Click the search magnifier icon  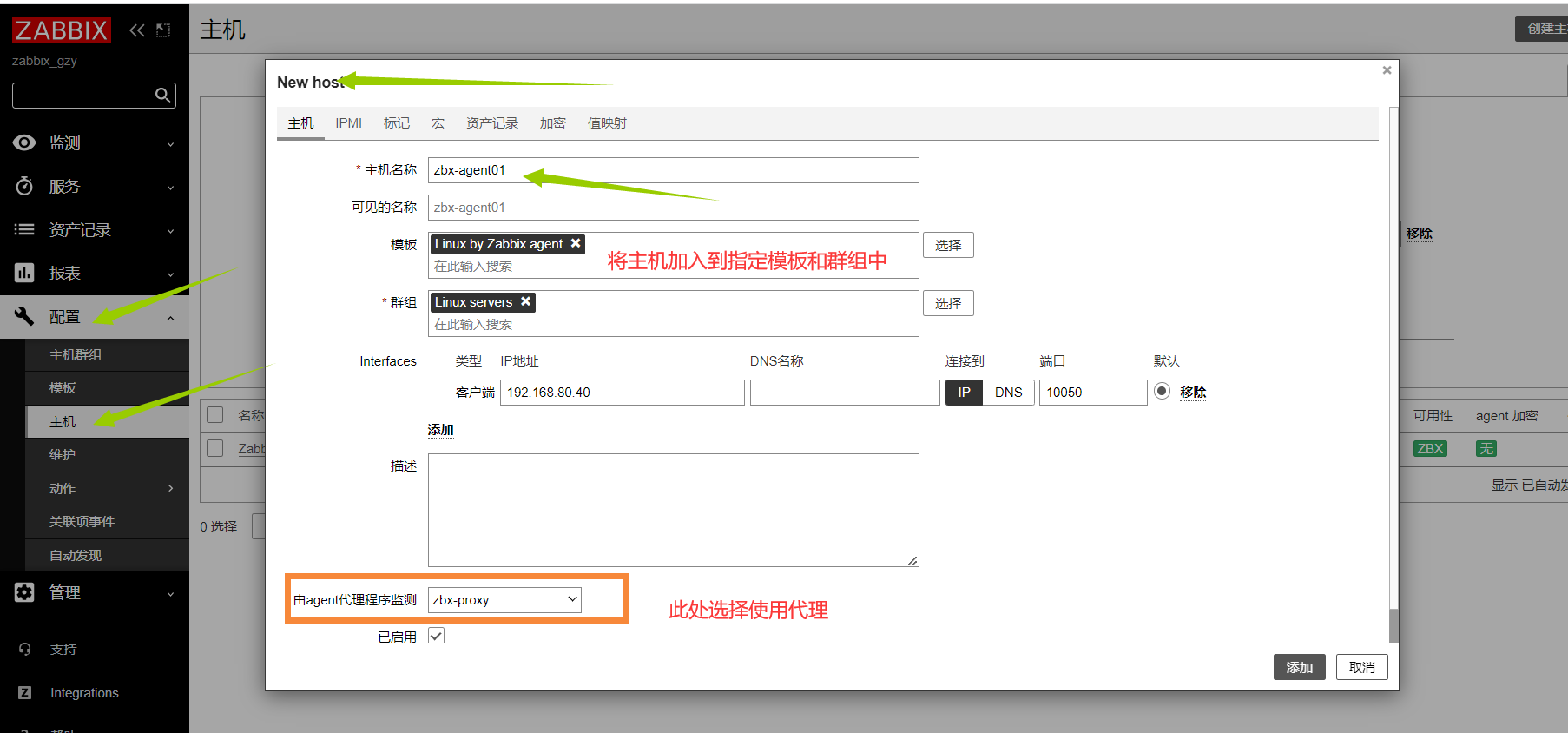click(162, 96)
